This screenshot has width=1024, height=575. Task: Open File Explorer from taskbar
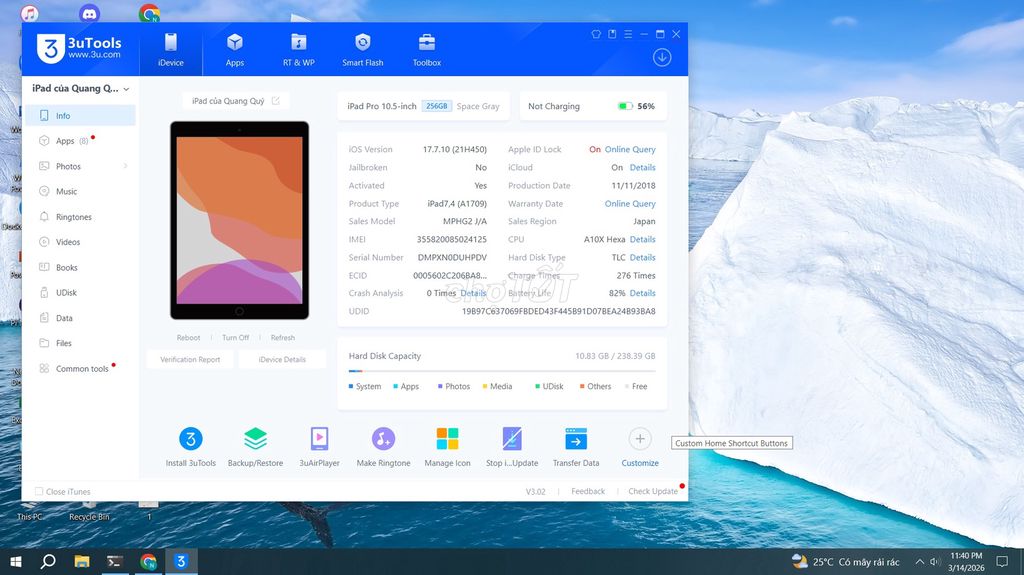coord(82,561)
